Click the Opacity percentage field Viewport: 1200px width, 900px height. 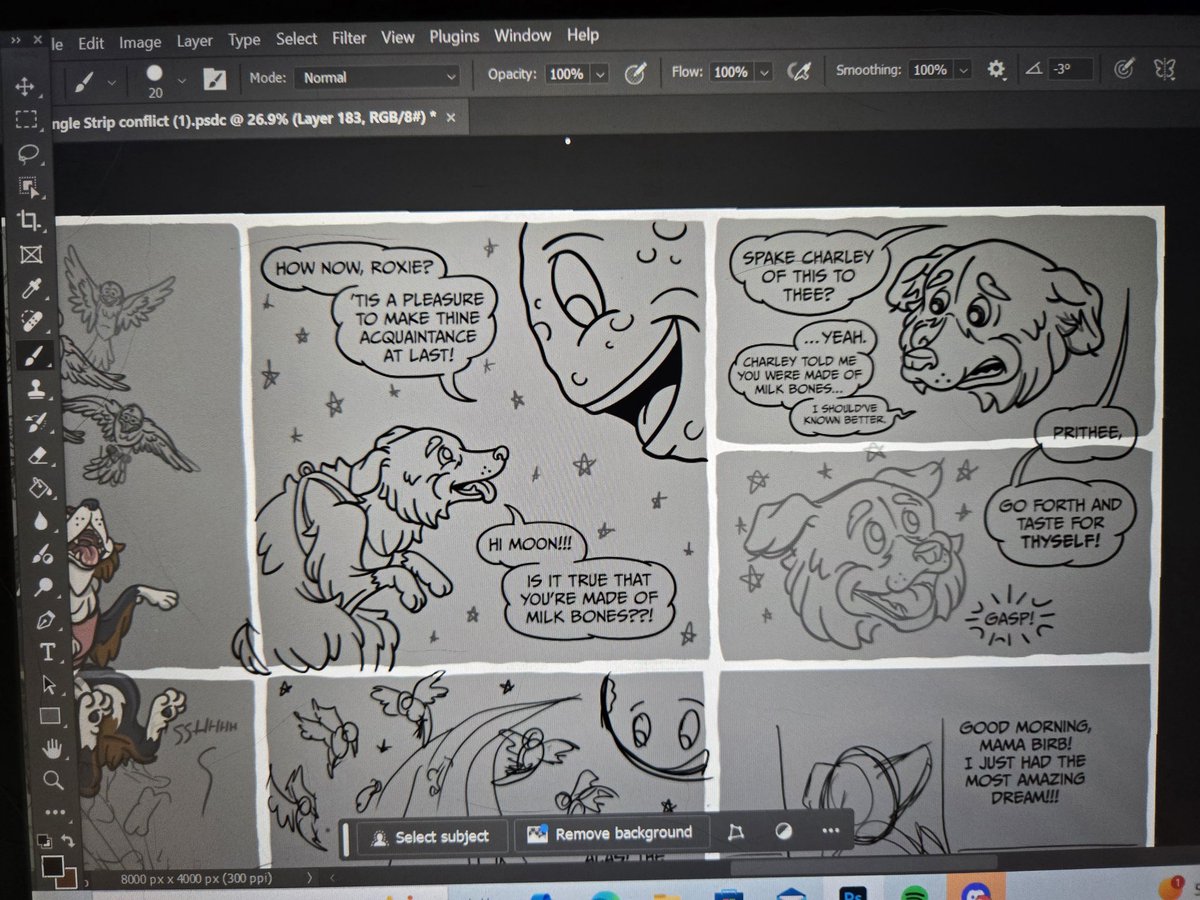coord(567,74)
